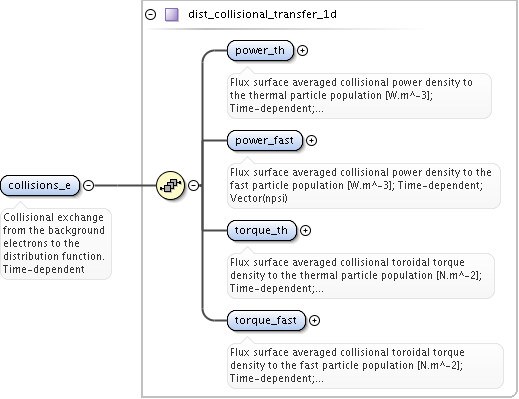
Task: Select the power_th element node
Action: point(260,50)
